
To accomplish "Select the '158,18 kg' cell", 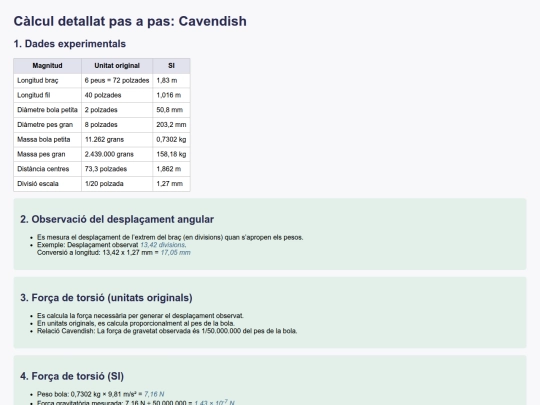I will pos(172,155).
